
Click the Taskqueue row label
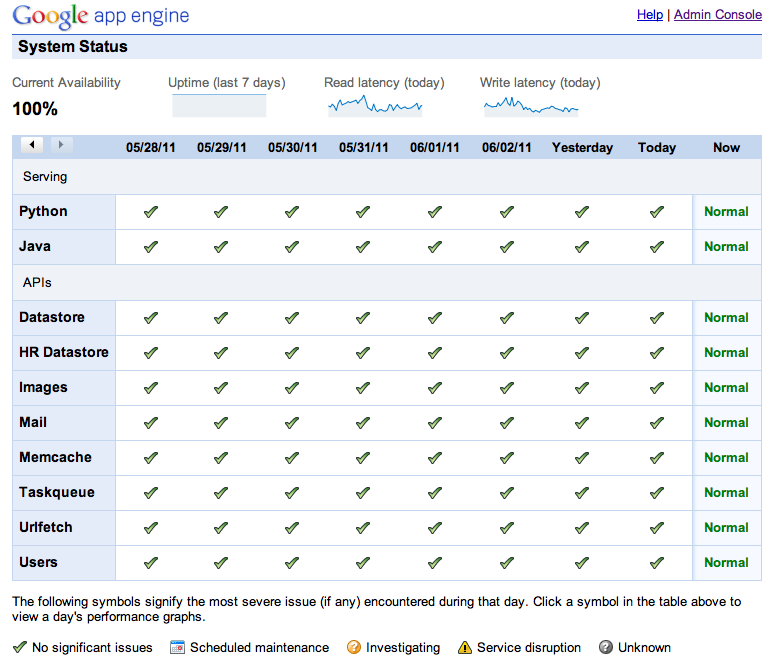click(x=57, y=493)
